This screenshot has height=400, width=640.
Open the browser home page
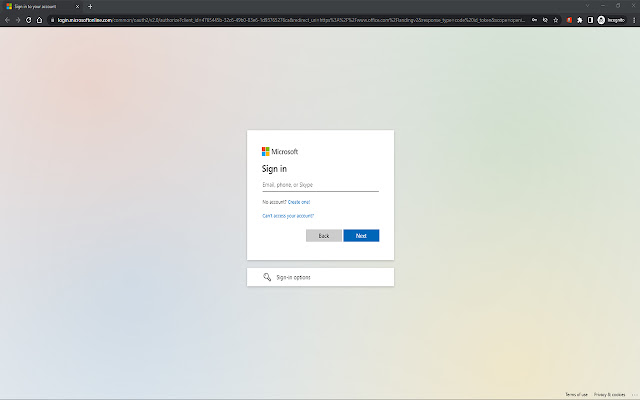40,20
